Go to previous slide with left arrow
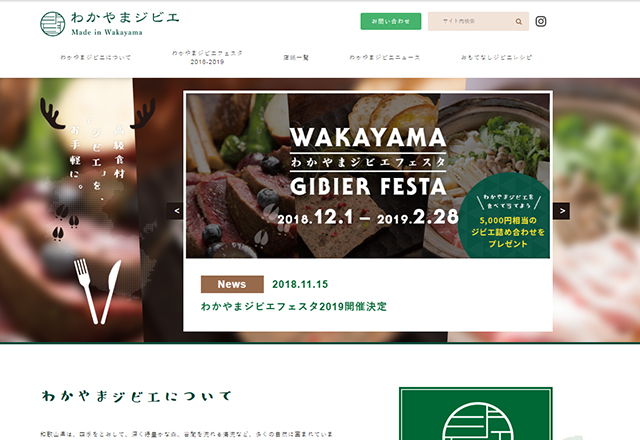Image resolution: width=640 pixels, height=440 pixels. pyautogui.click(x=176, y=211)
